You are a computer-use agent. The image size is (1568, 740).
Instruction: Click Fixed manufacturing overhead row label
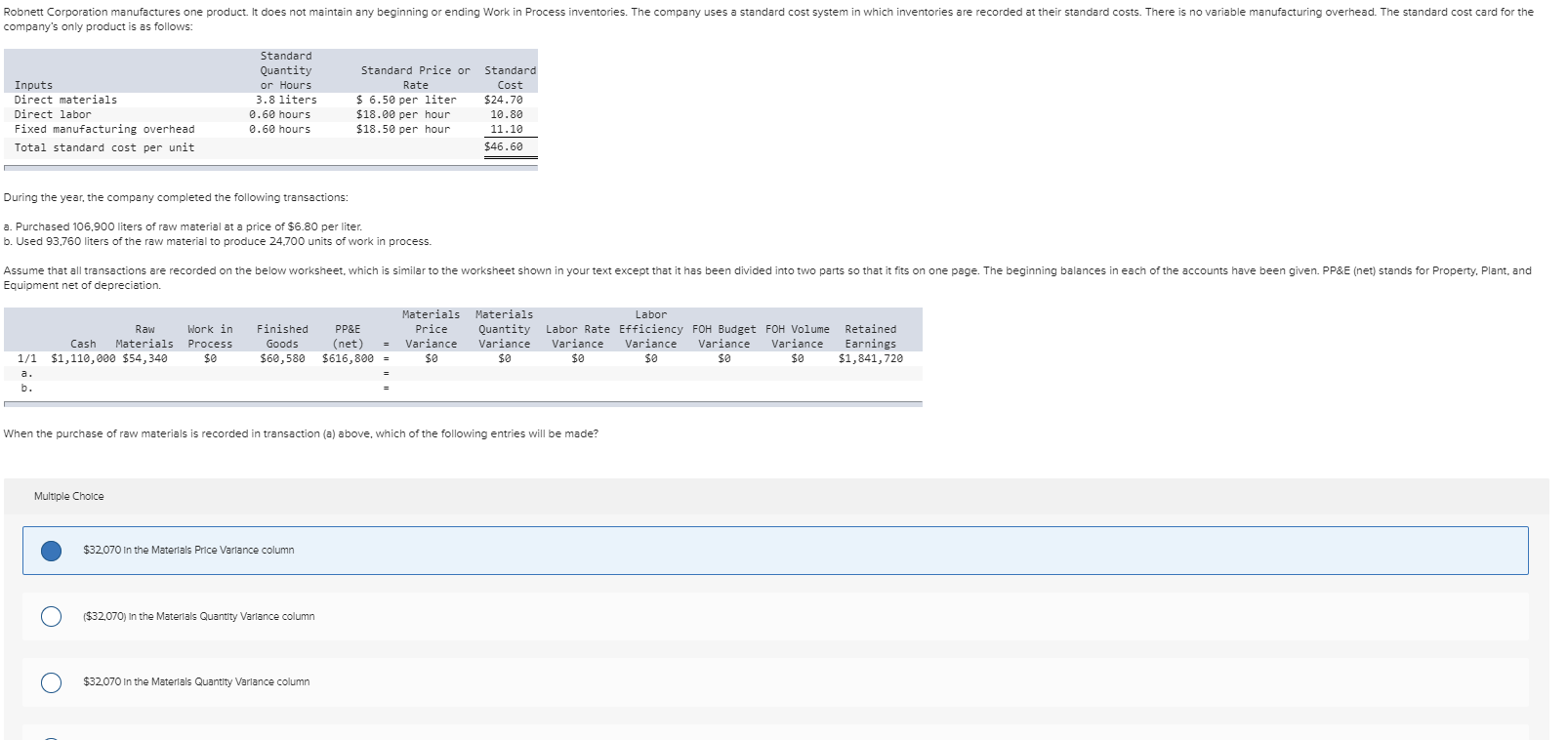coord(104,129)
